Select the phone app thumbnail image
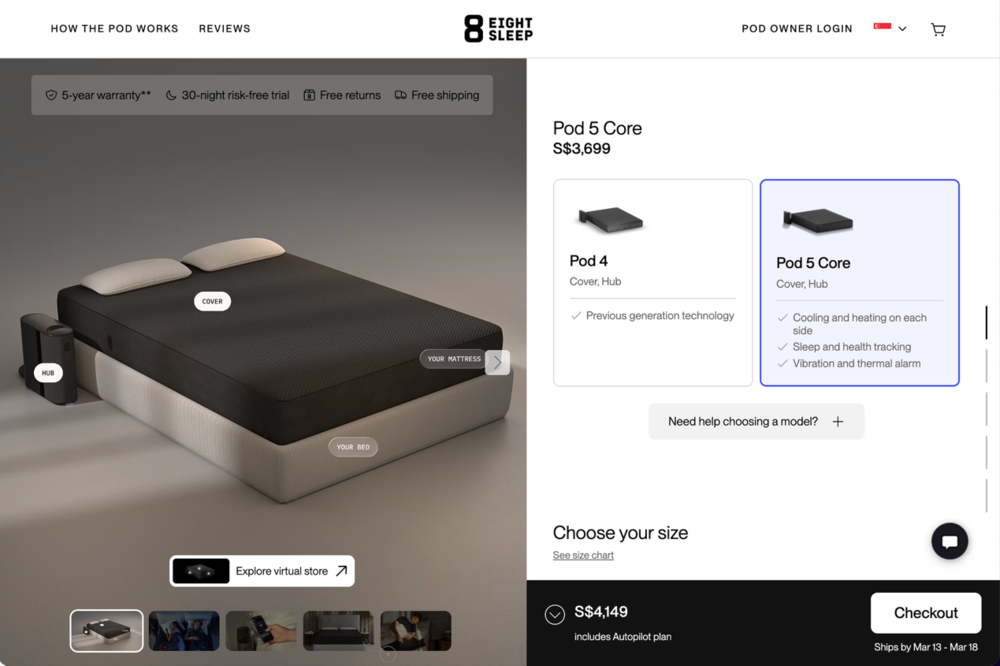This screenshot has width=1000, height=666. (x=261, y=631)
